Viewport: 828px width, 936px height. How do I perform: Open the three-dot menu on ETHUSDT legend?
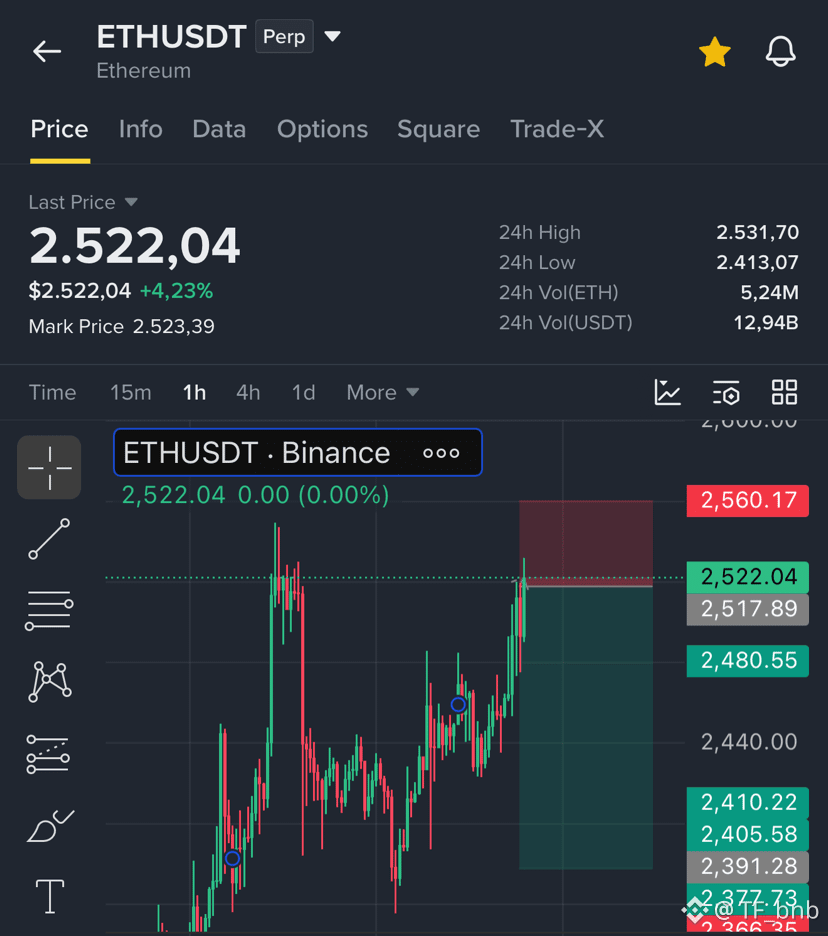click(441, 453)
